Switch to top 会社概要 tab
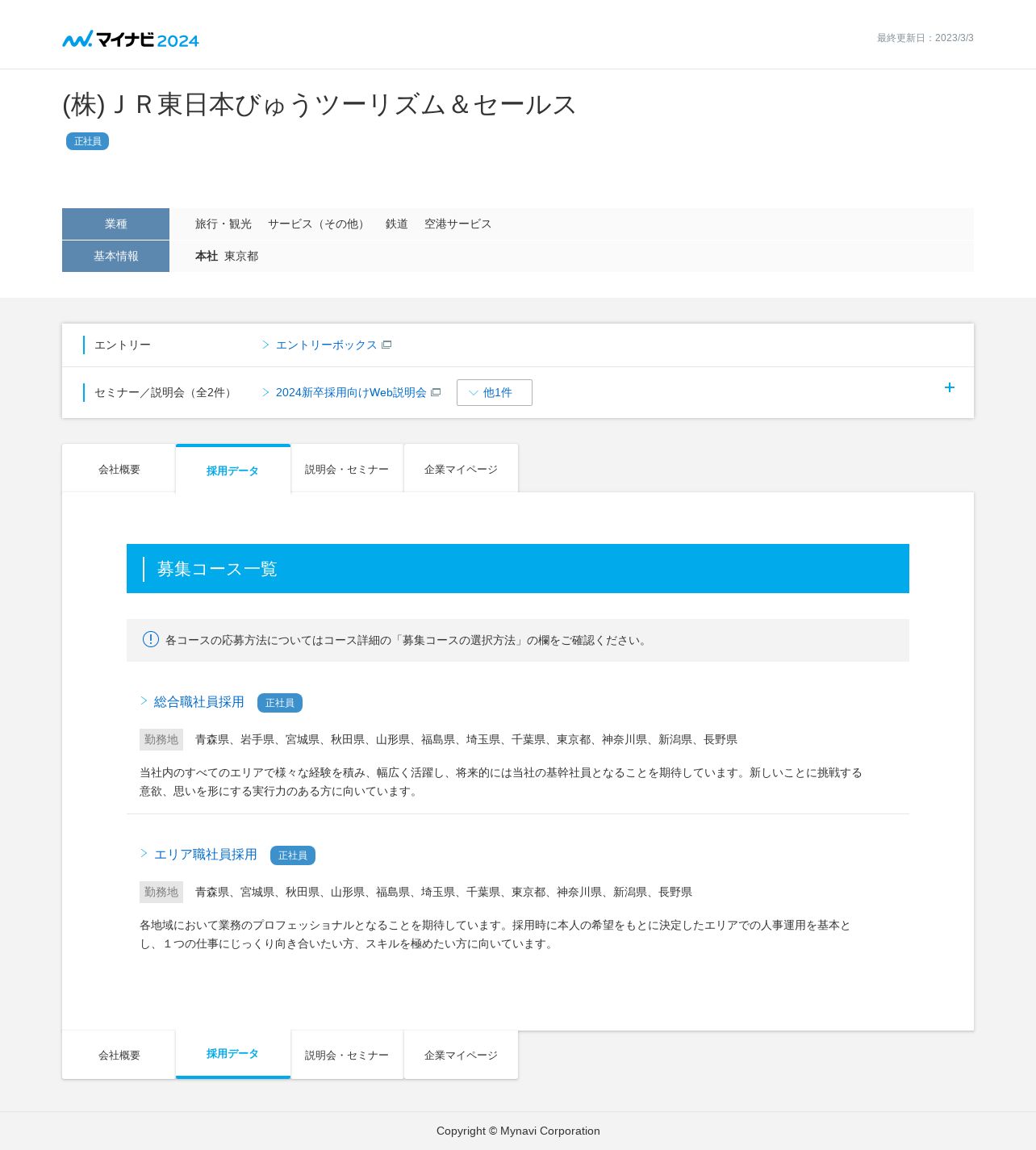The width and height of the screenshot is (1036, 1150). [119, 469]
